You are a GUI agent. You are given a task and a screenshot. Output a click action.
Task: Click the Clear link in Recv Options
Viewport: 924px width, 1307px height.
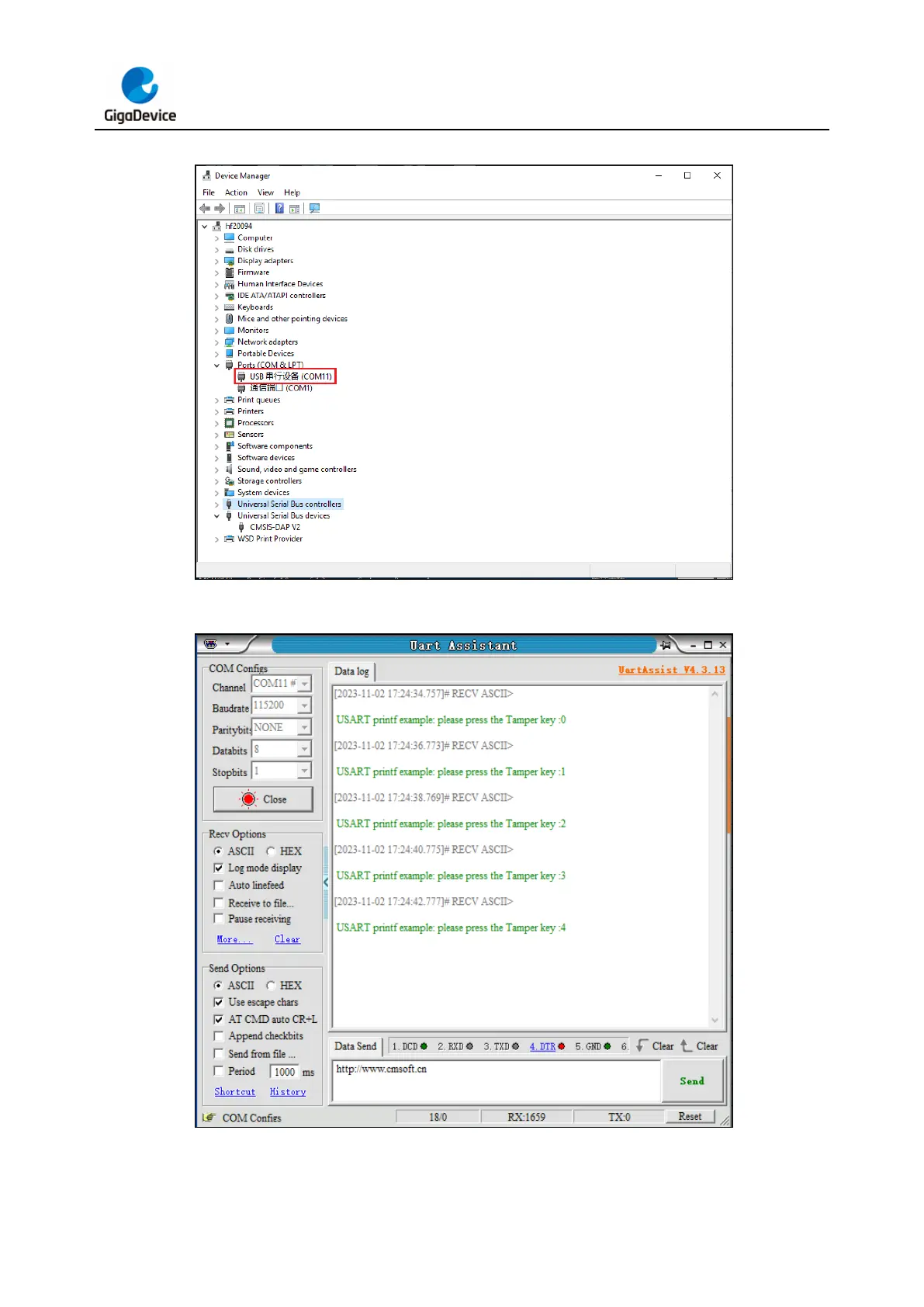(x=287, y=940)
